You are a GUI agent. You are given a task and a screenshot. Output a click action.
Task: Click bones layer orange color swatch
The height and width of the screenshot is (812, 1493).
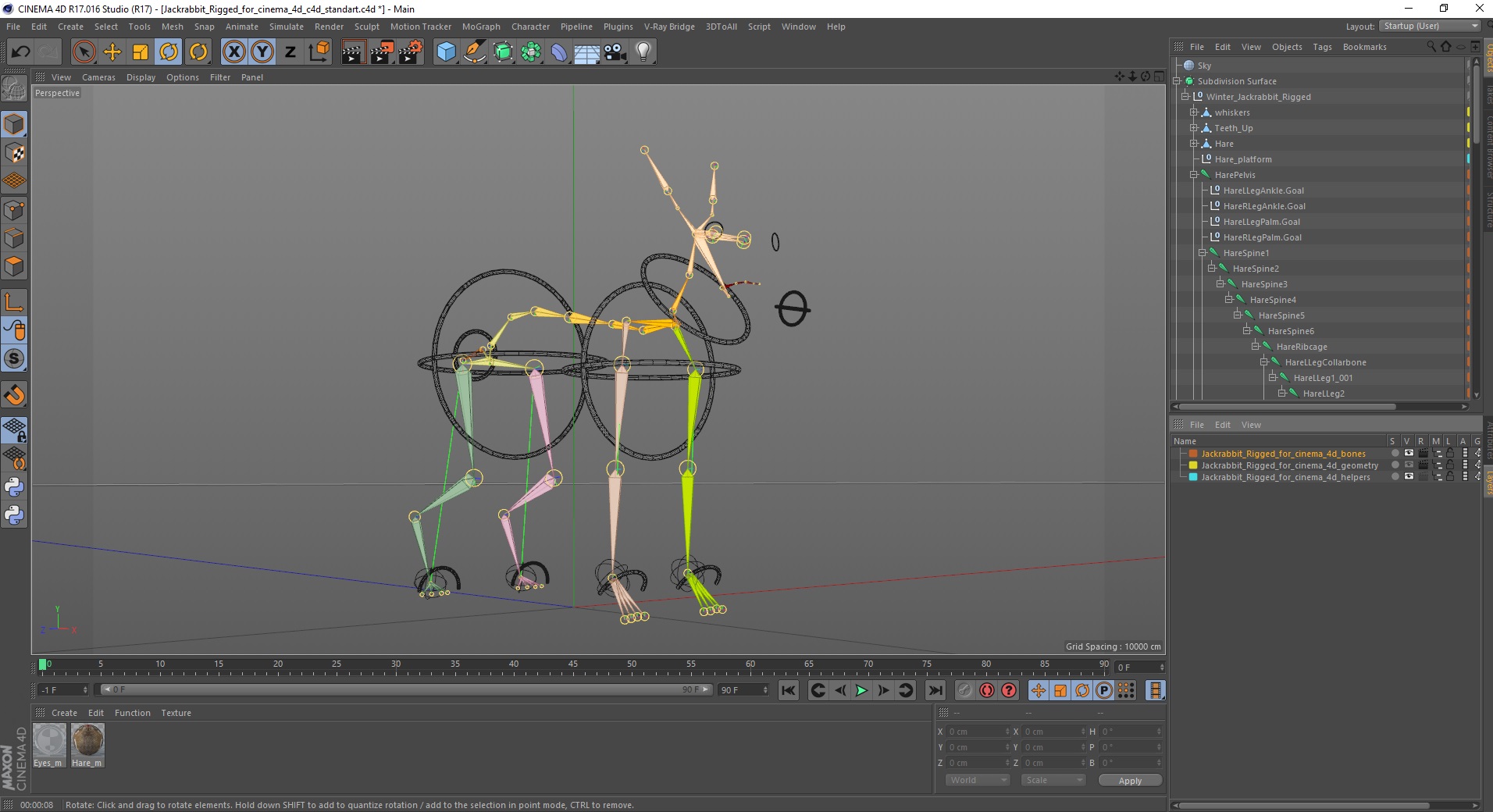click(x=1193, y=453)
